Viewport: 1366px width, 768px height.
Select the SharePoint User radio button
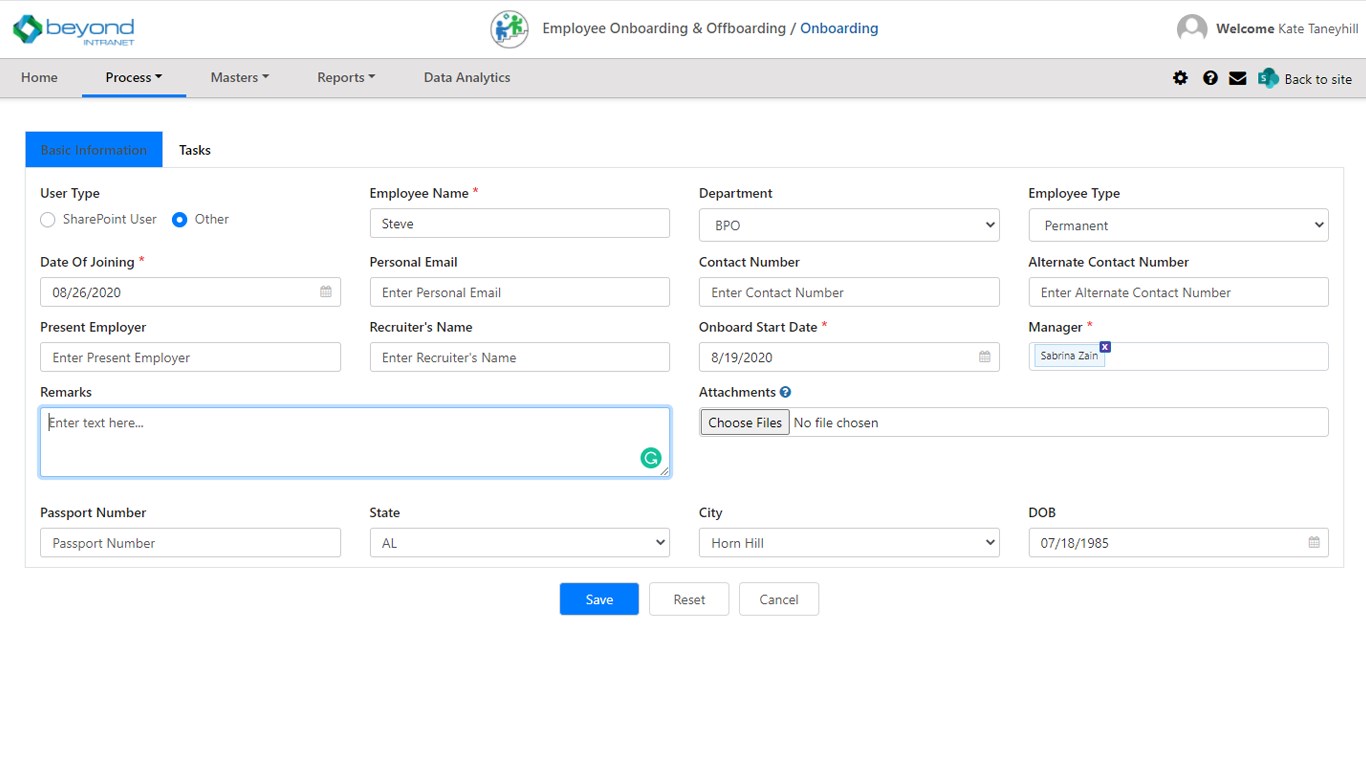click(x=48, y=220)
